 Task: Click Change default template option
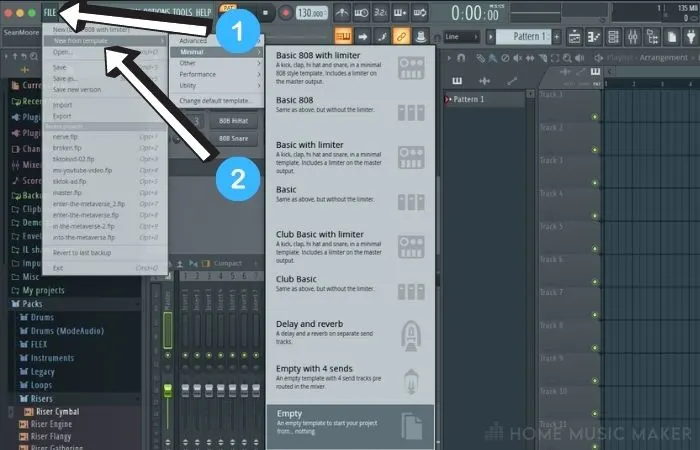(217, 101)
